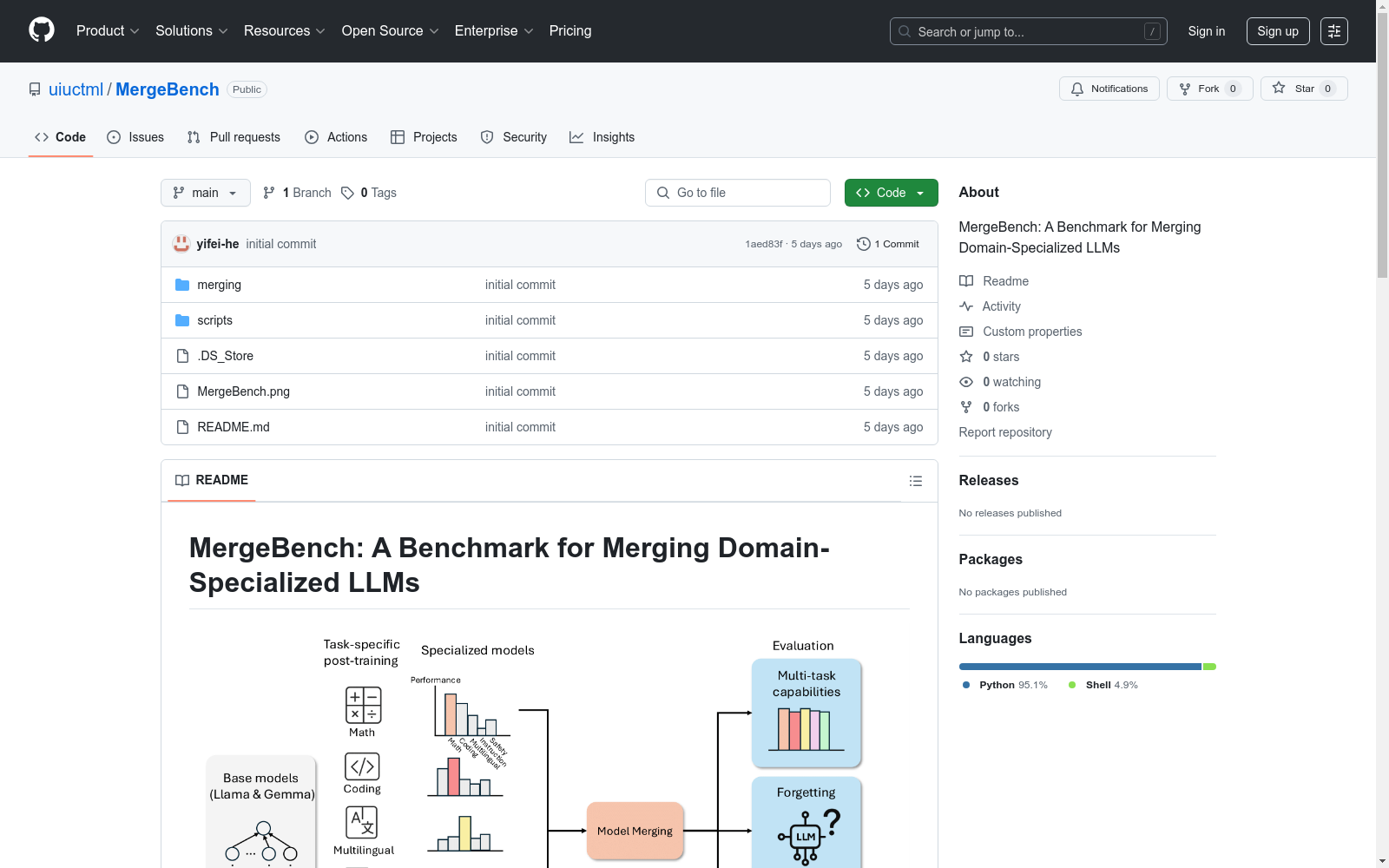Open the Security tab
1389x868 pixels.
tap(514, 137)
